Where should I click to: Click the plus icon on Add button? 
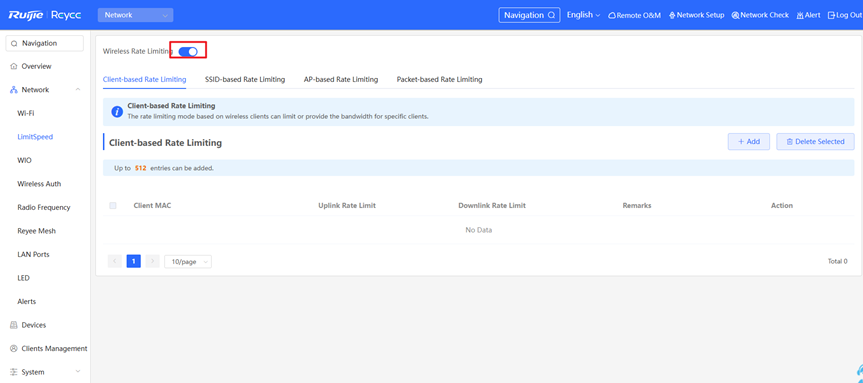point(741,142)
